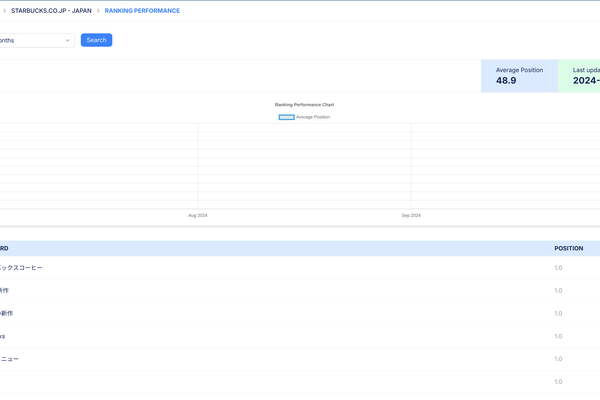Click the Average Position 48.9 card
600x400 pixels.
pyautogui.click(x=519, y=76)
